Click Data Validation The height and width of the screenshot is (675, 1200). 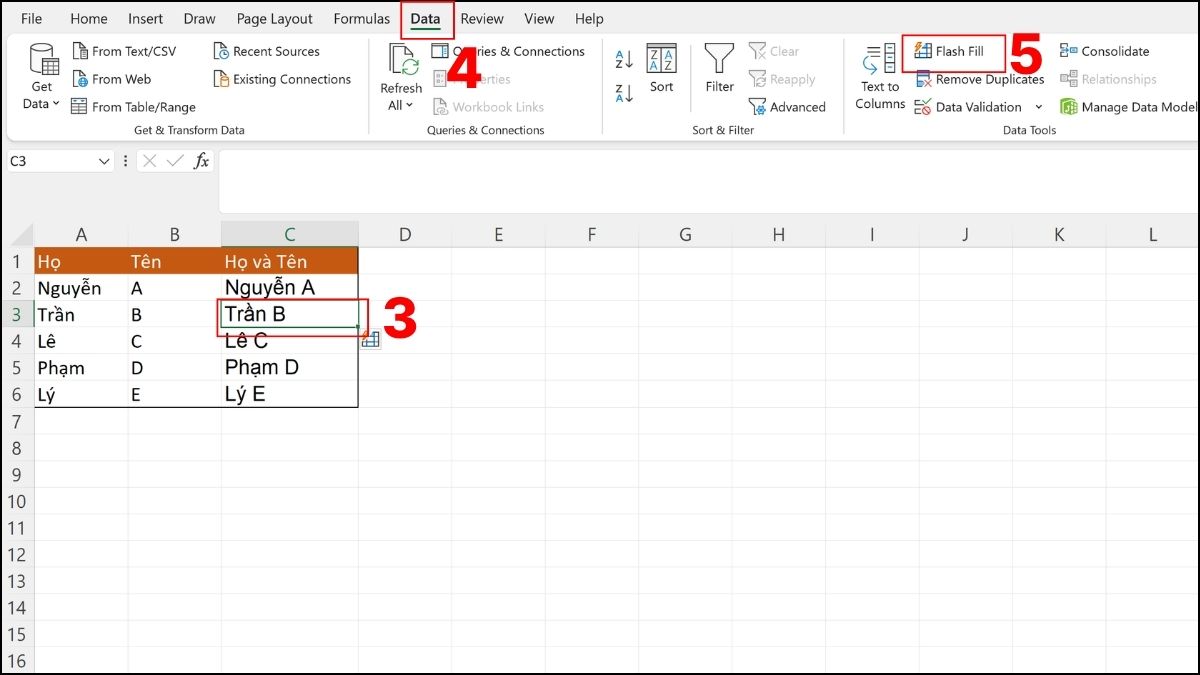coord(968,107)
